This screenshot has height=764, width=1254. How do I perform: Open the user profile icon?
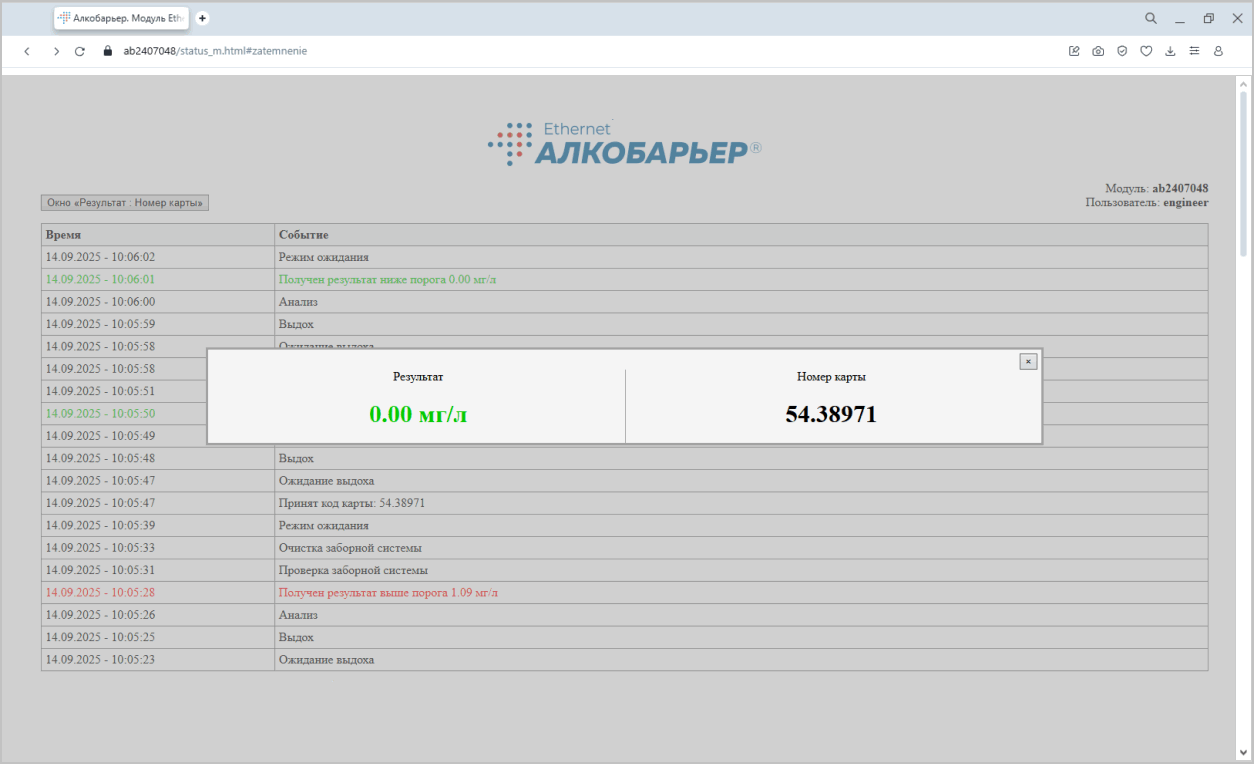point(1218,51)
